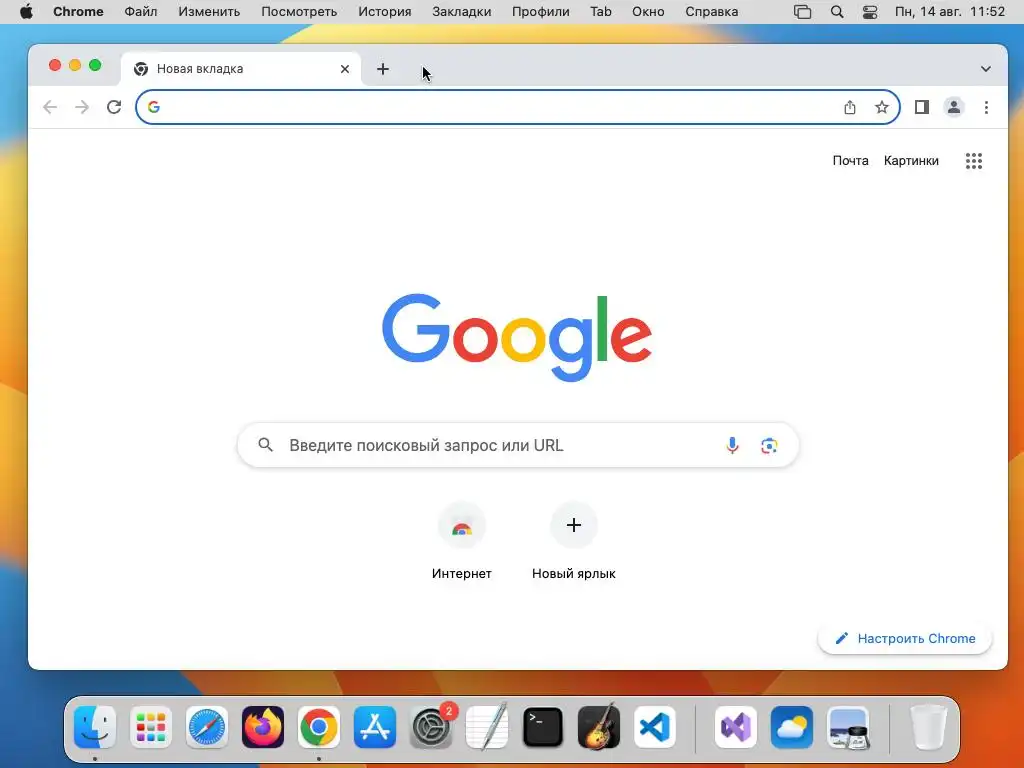Launch Firefox from the Dock
This screenshot has height=768, width=1024.
[x=263, y=727]
